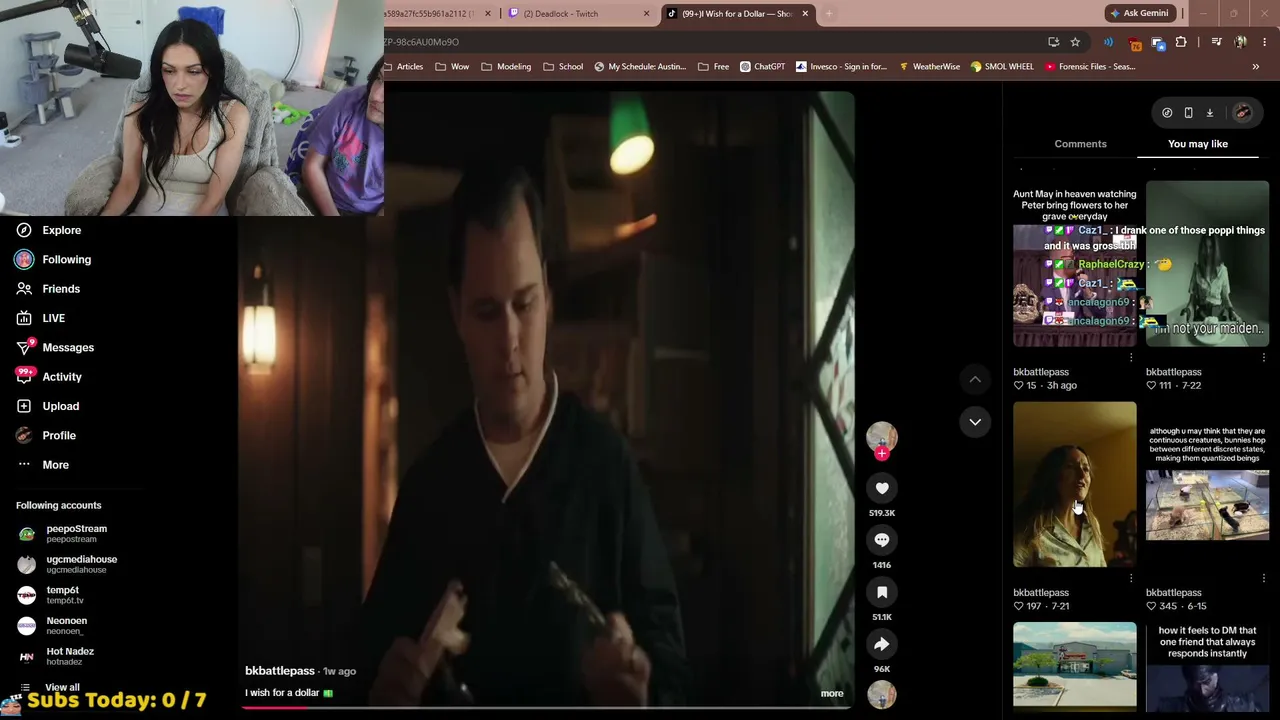Screen dimensions: 1280x720
Task: Open the ChatGPT bookmark
Action: [763, 67]
